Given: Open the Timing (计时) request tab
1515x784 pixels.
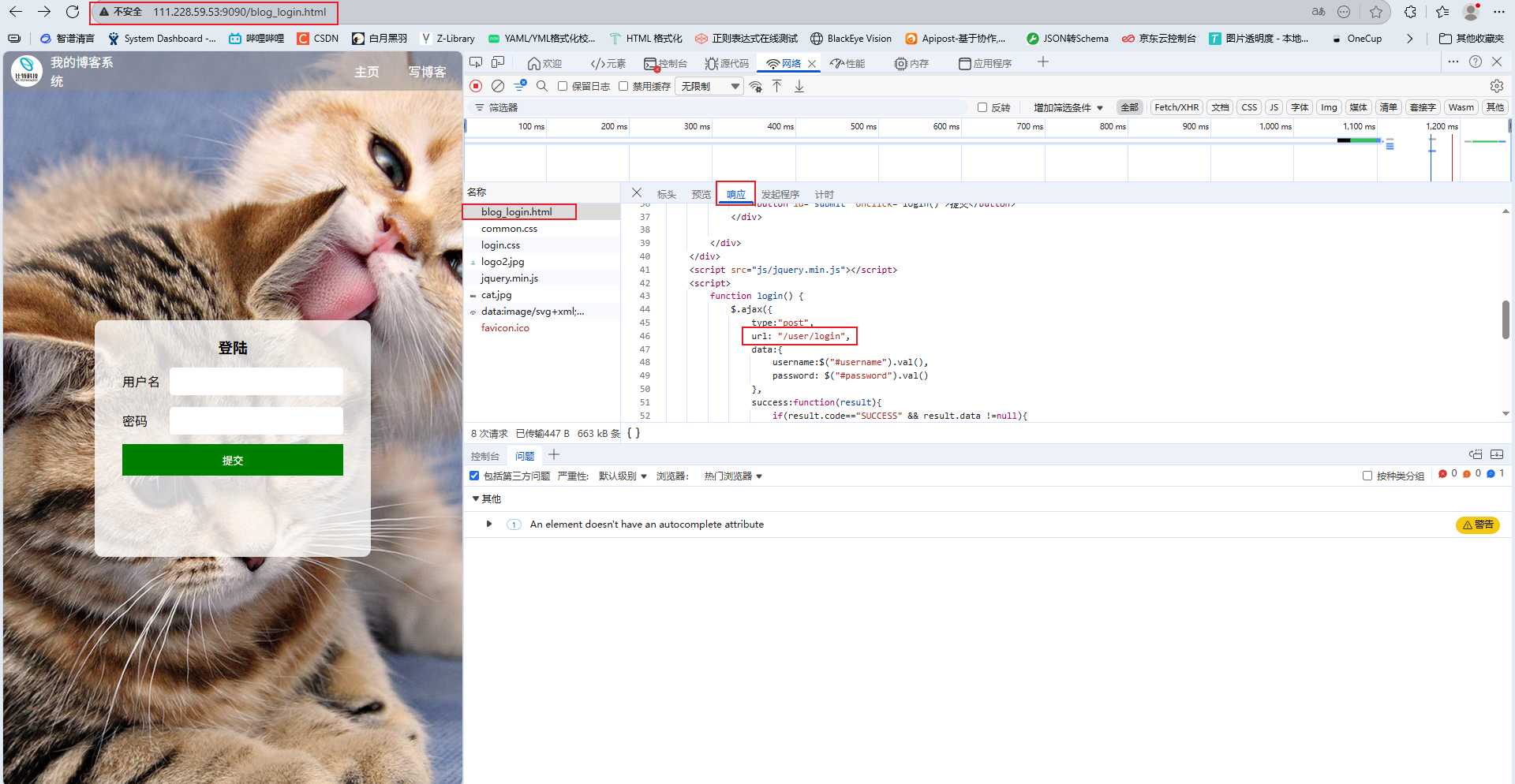Looking at the screenshot, I should [825, 194].
